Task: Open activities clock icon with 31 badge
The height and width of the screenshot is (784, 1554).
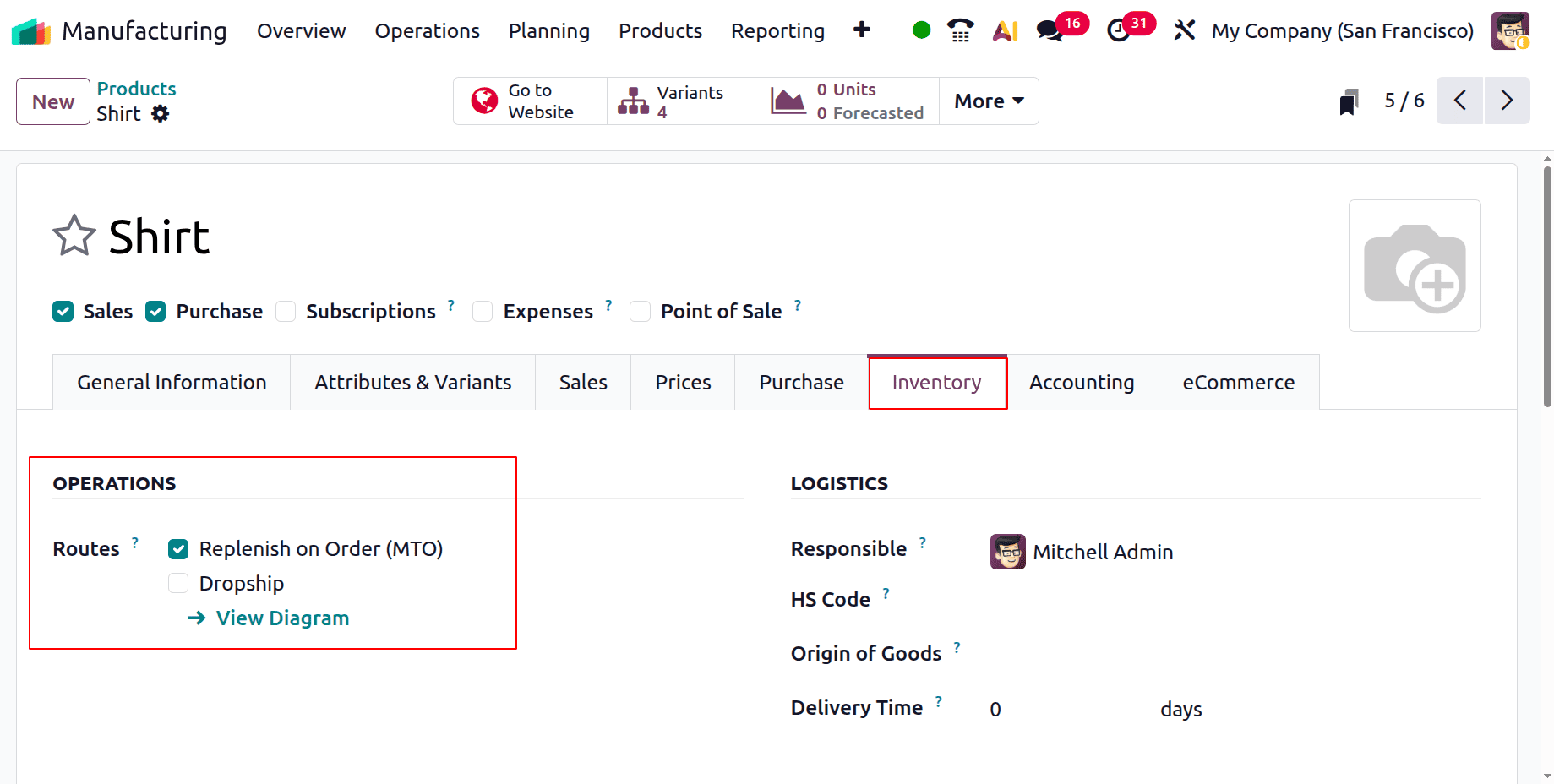Action: click(x=1119, y=30)
